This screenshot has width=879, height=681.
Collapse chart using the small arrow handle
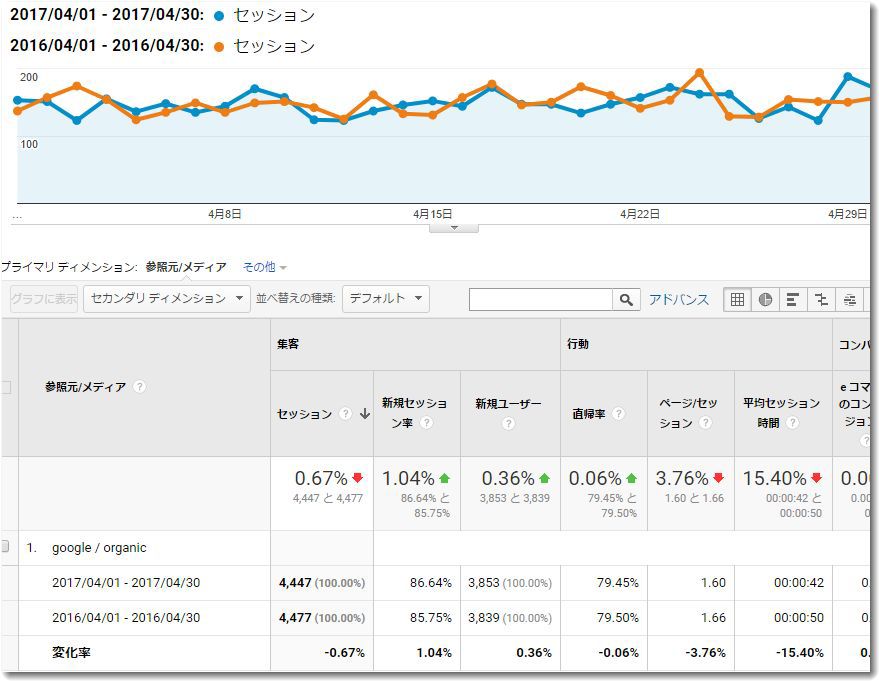pyautogui.click(x=454, y=228)
